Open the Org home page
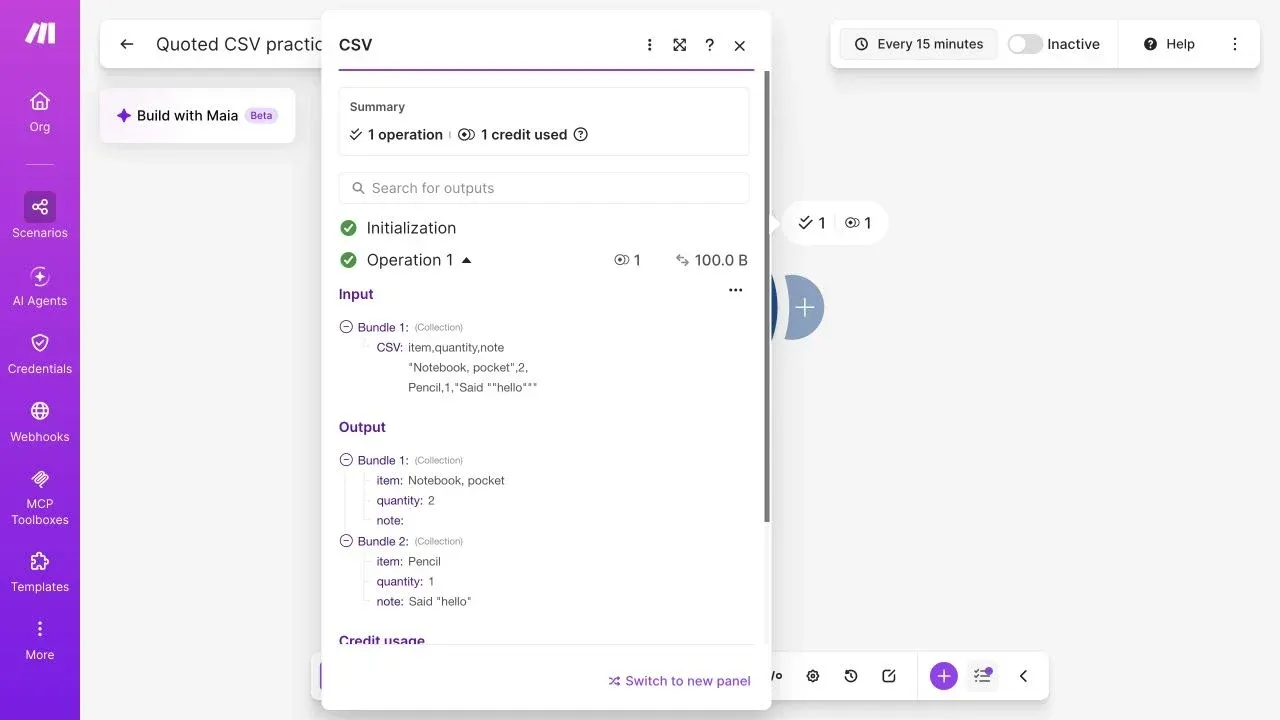1280x720 pixels. point(40,112)
